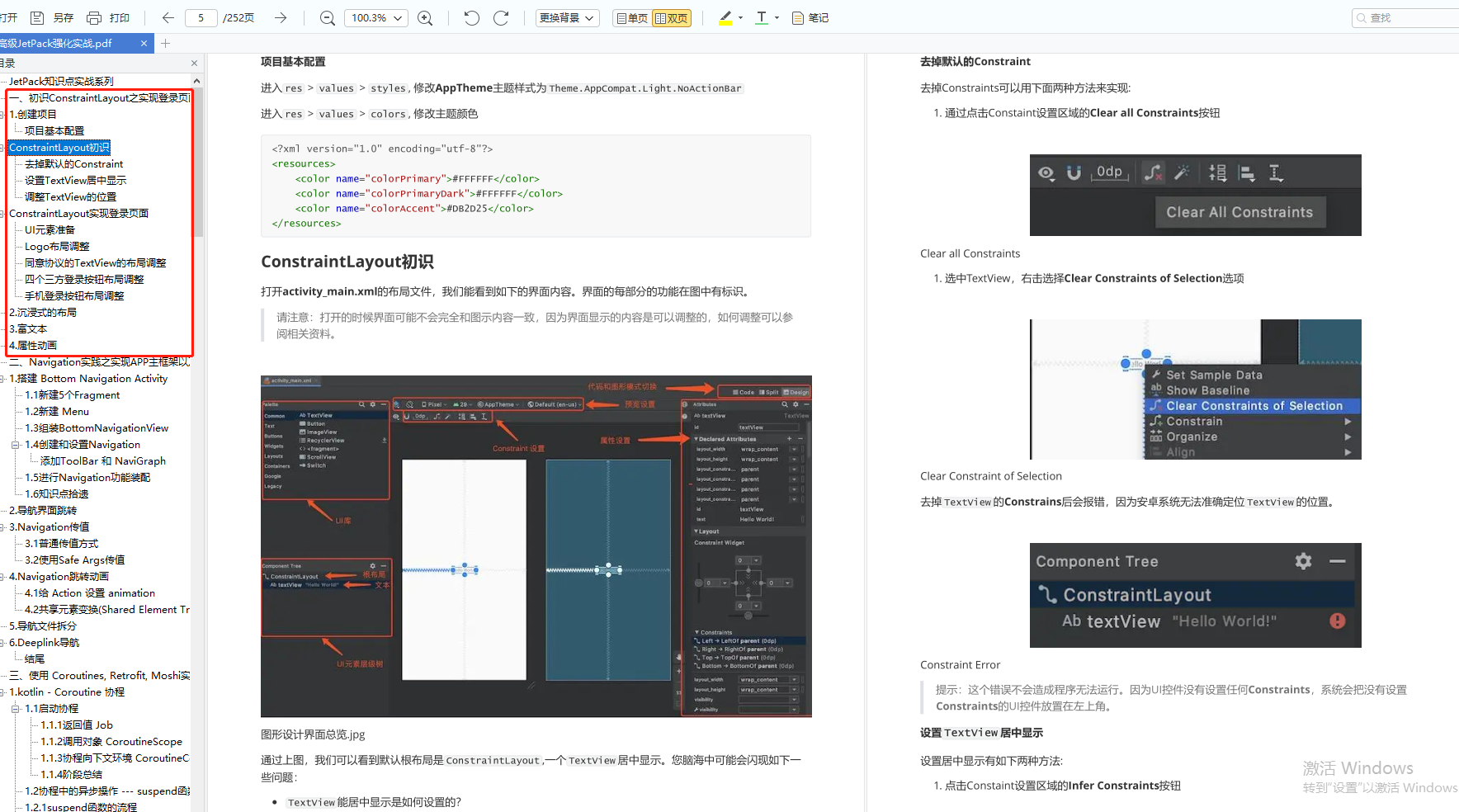This screenshot has height=812, width=1459.
Task: Open the zoom level 100.3% dropdown
Action: click(375, 17)
